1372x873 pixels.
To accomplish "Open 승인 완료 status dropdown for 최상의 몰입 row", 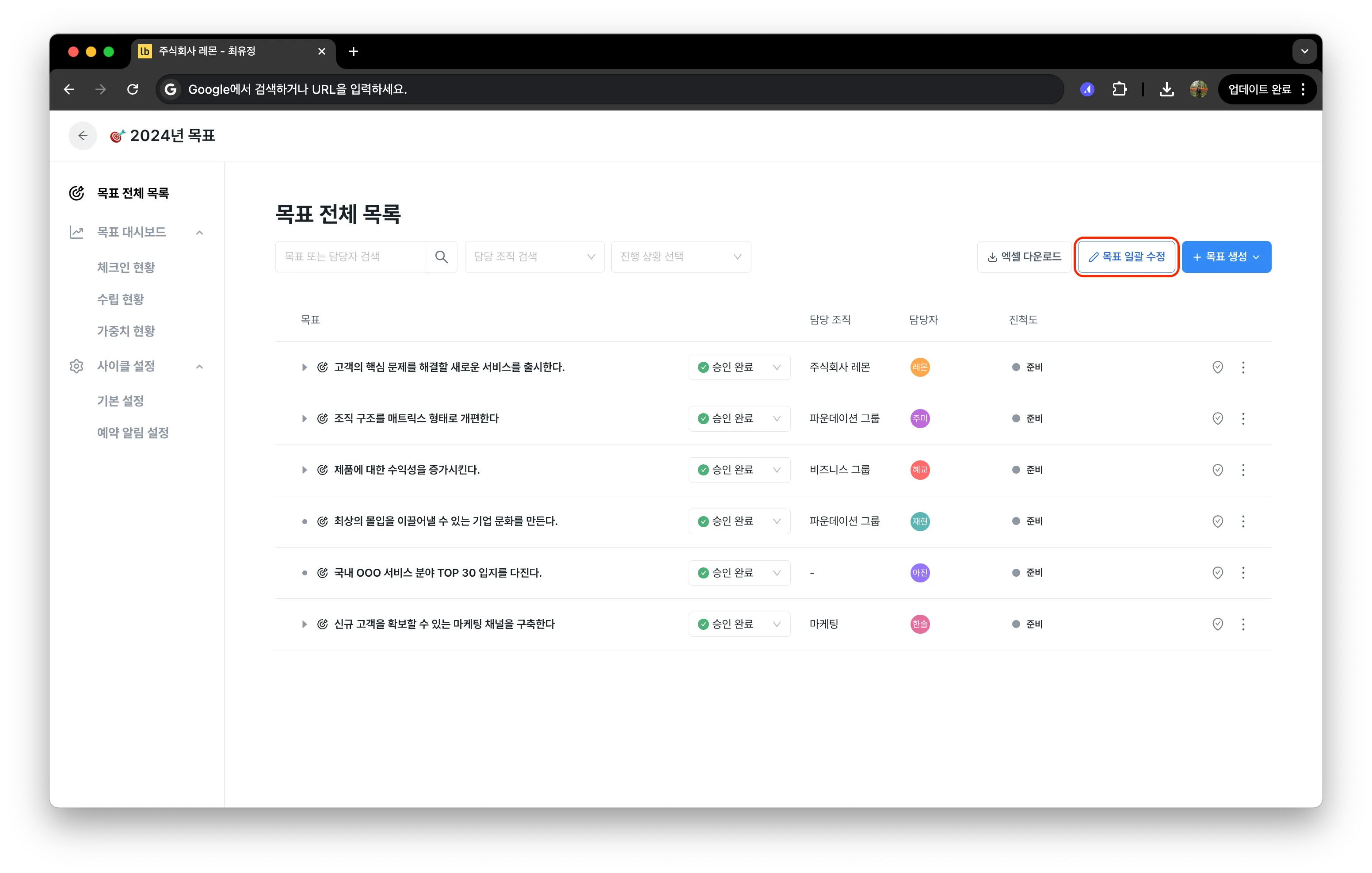I will tap(739, 521).
